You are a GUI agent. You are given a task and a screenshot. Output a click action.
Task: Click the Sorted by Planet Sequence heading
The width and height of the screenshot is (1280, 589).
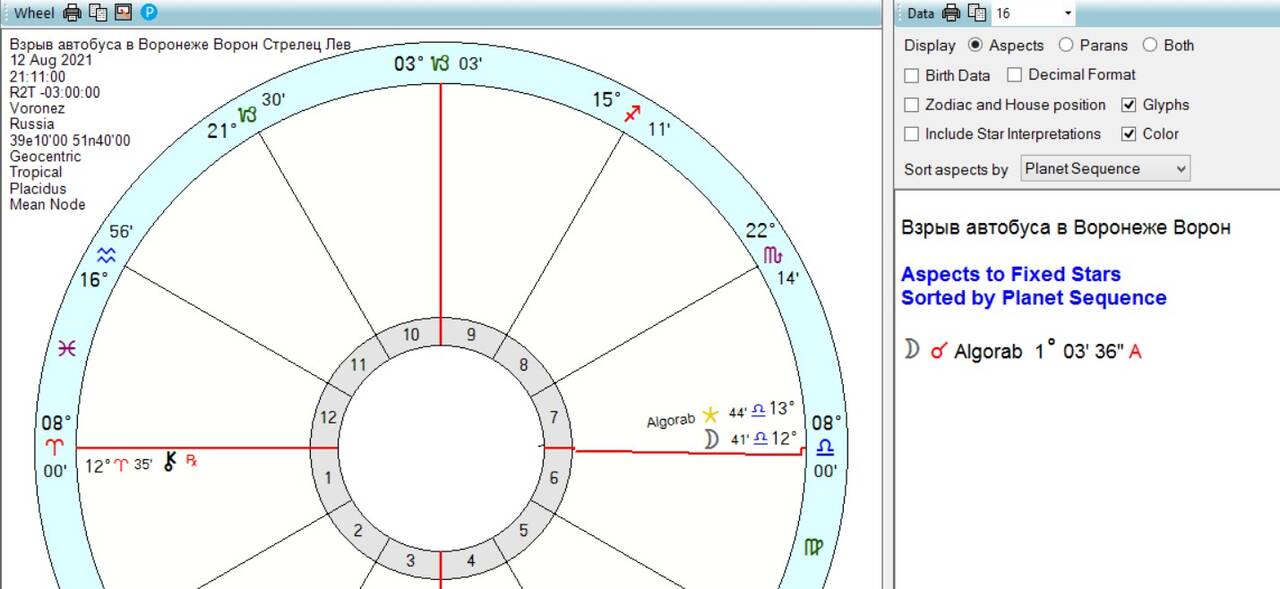[1033, 298]
